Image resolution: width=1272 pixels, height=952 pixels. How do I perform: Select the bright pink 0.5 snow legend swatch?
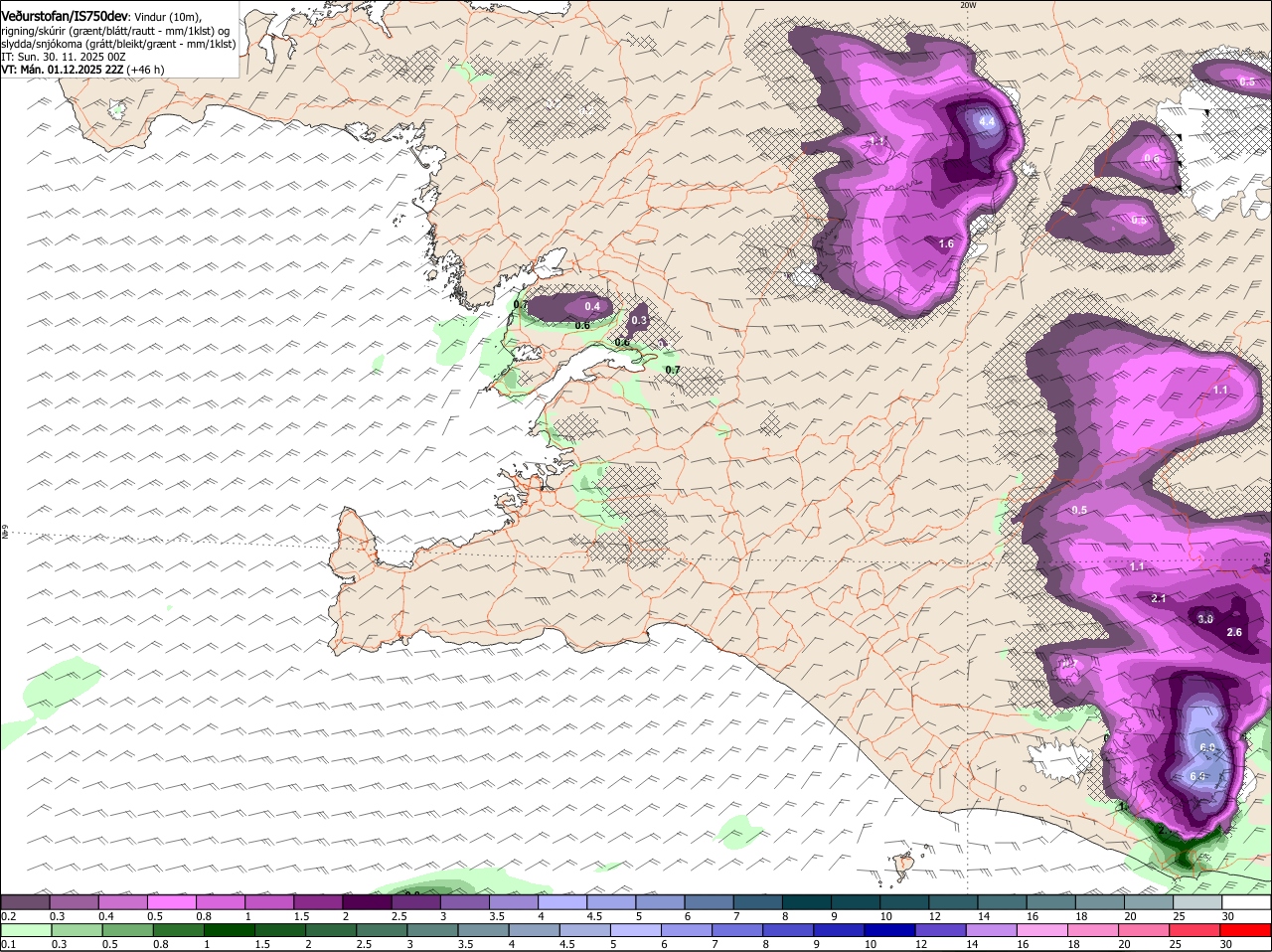pos(172,902)
